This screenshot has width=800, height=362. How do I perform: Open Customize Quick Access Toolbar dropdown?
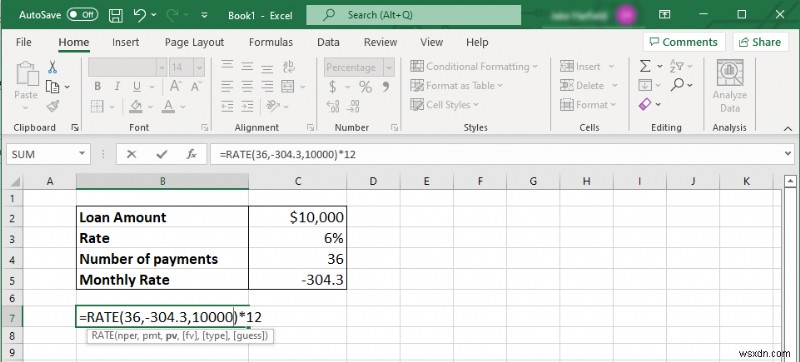(205, 15)
